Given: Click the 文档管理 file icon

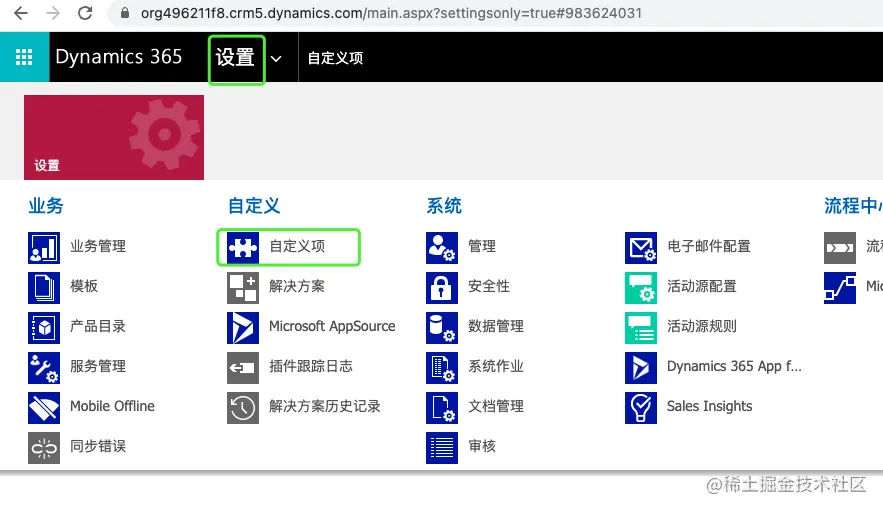Looking at the screenshot, I should [442, 407].
